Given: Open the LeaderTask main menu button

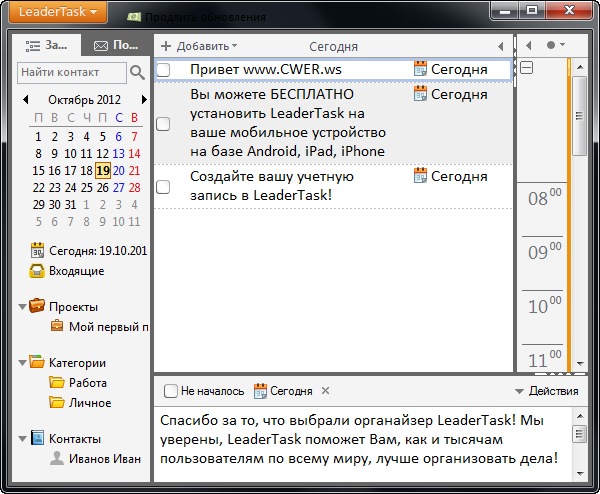Looking at the screenshot, I should 57,12.
